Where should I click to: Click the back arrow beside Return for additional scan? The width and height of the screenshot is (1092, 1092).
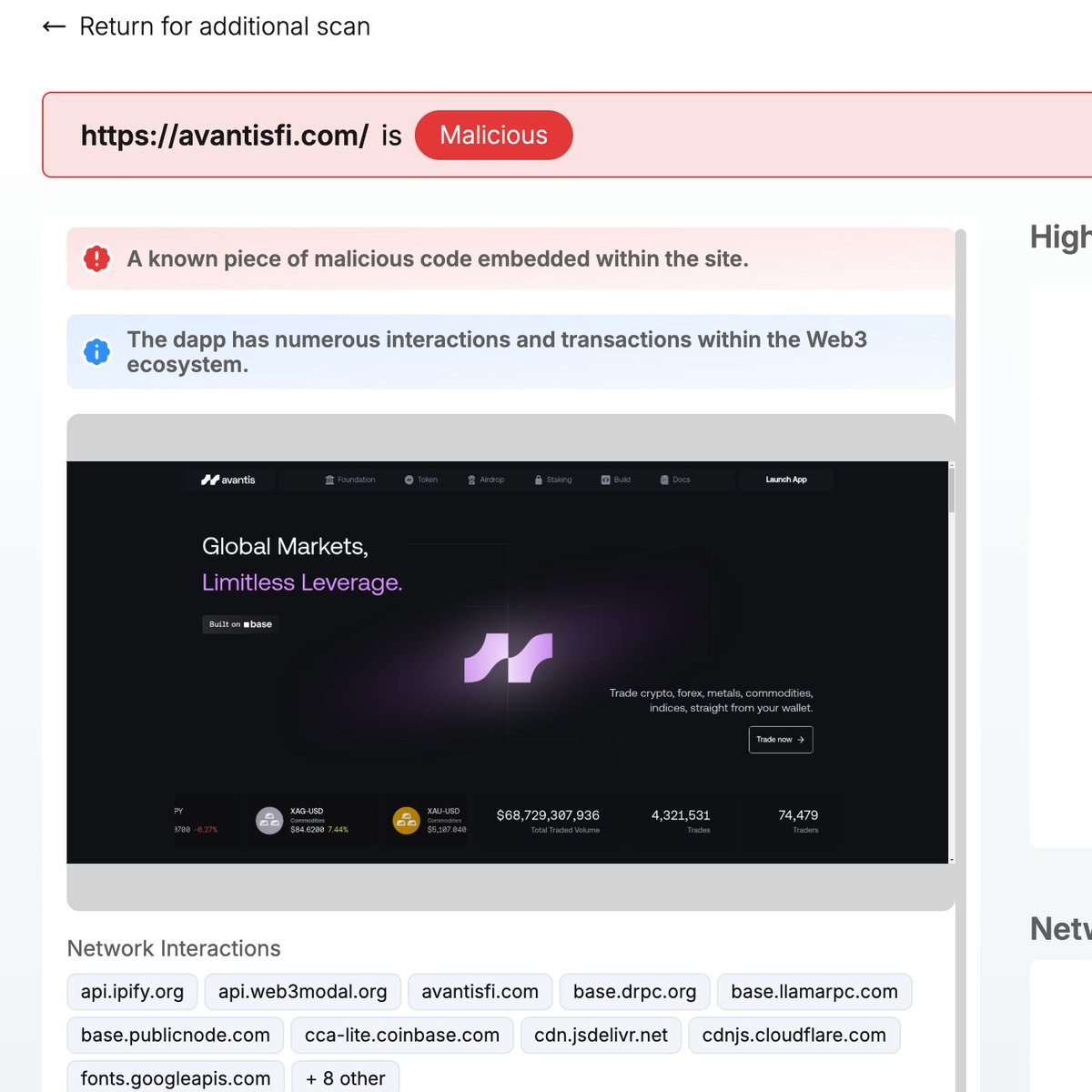[x=54, y=26]
